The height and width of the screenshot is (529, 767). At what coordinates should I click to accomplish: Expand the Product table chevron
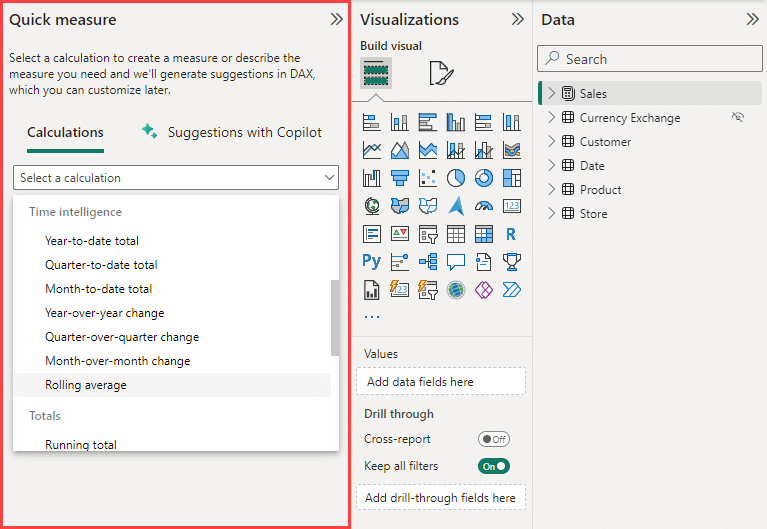(x=552, y=189)
